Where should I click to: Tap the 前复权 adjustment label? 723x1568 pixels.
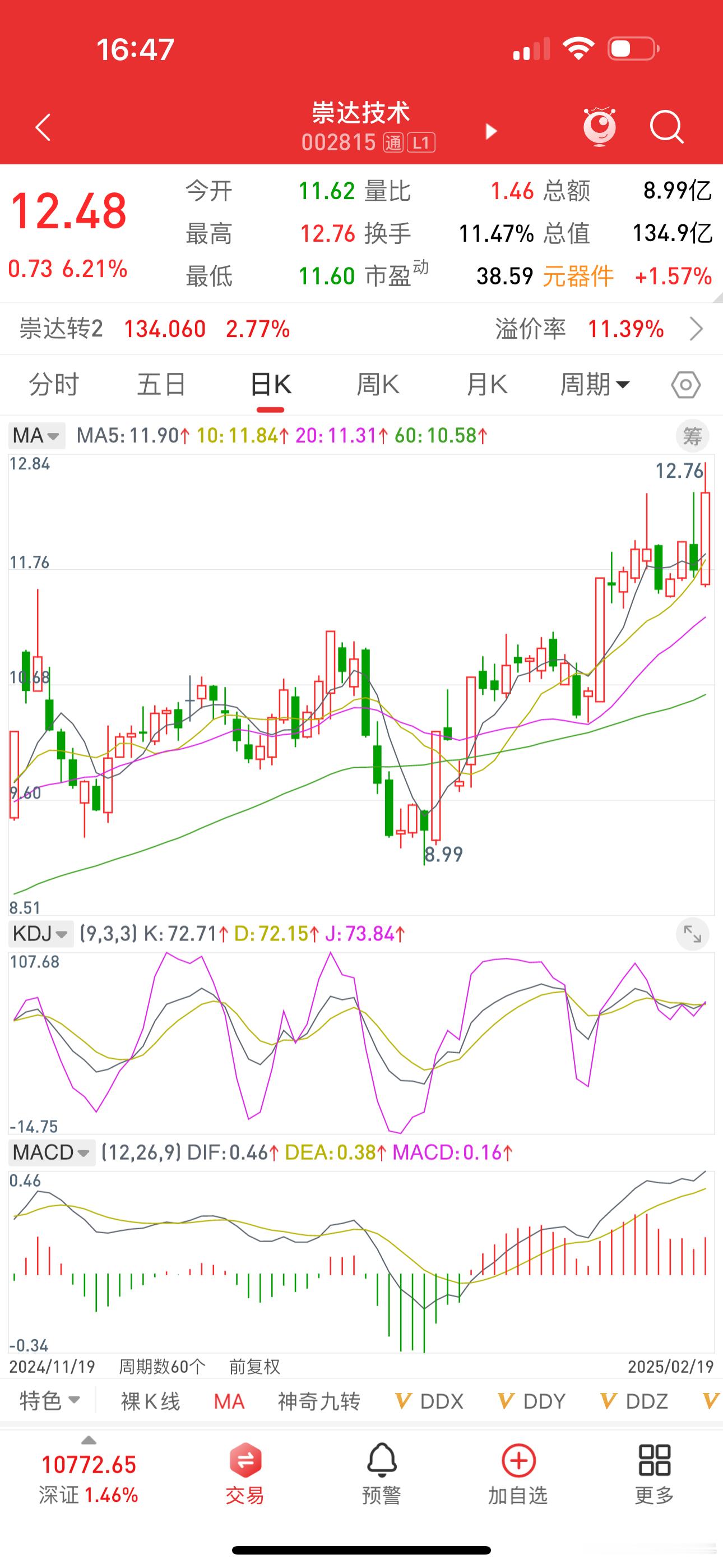(x=254, y=1367)
